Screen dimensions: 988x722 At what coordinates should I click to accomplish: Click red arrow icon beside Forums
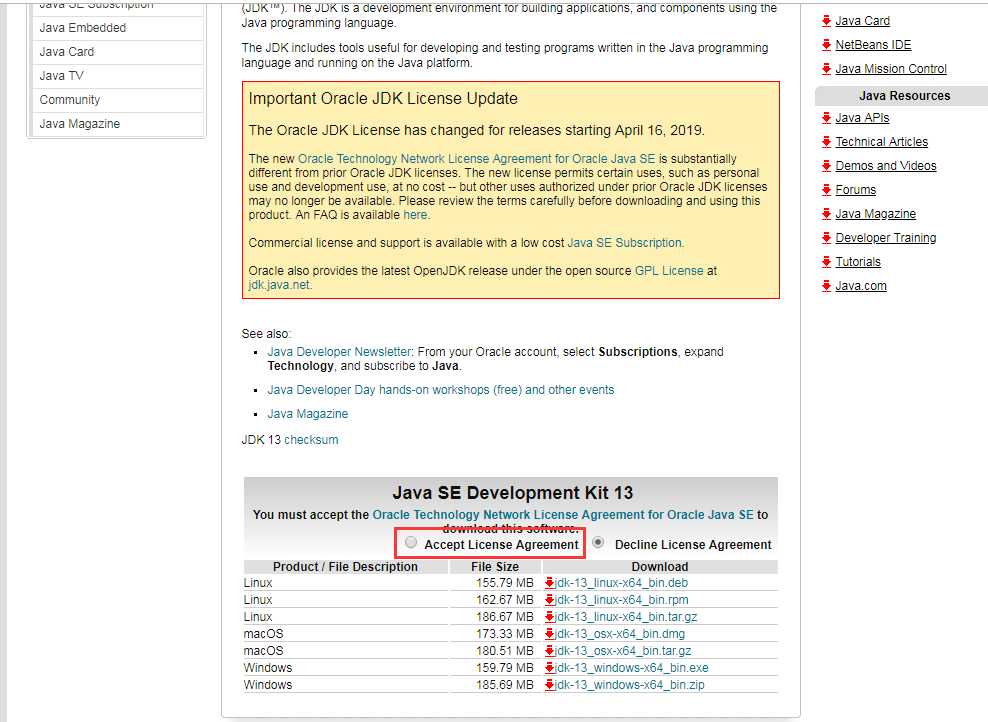click(x=826, y=190)
